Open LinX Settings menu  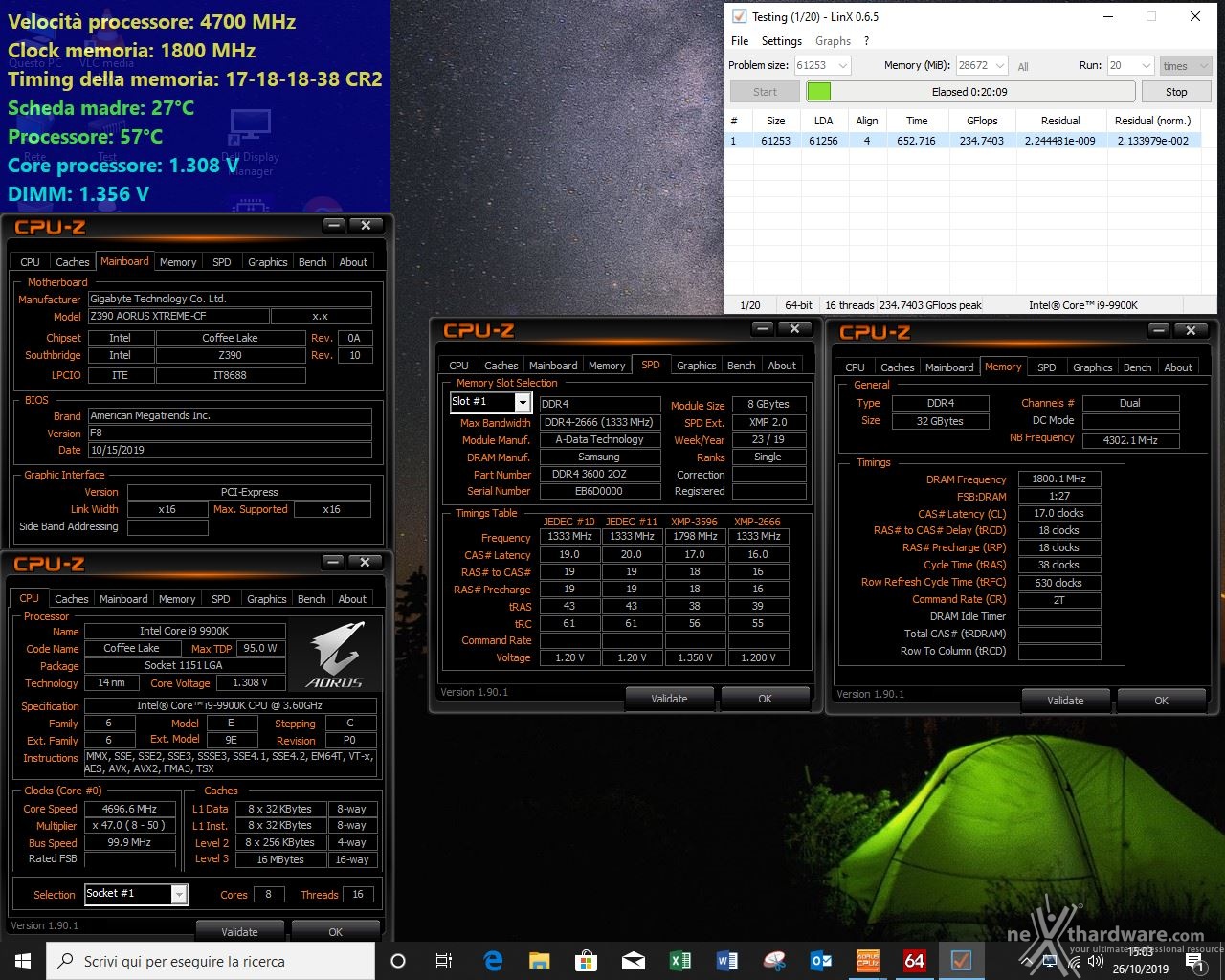click(x=782, y=41)
